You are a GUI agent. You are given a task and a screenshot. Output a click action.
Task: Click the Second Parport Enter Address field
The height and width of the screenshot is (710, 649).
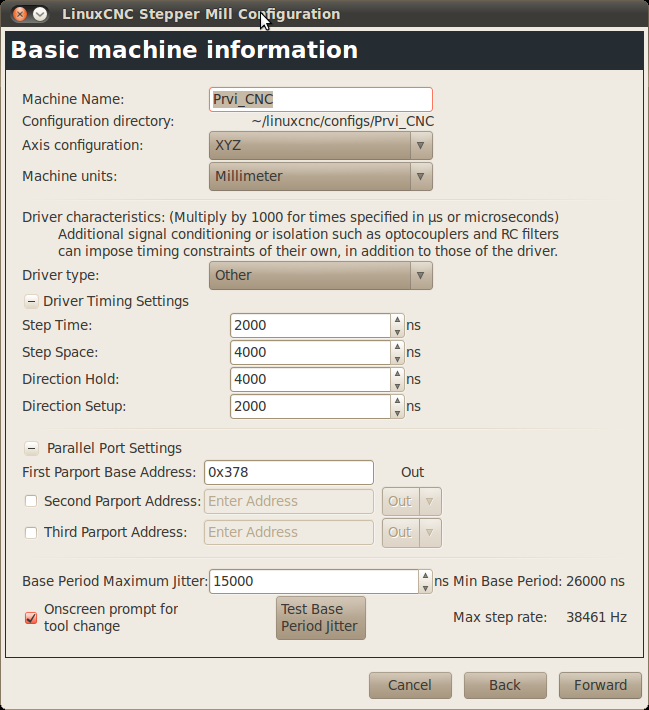pyautogui.click(x=289, y=501)
